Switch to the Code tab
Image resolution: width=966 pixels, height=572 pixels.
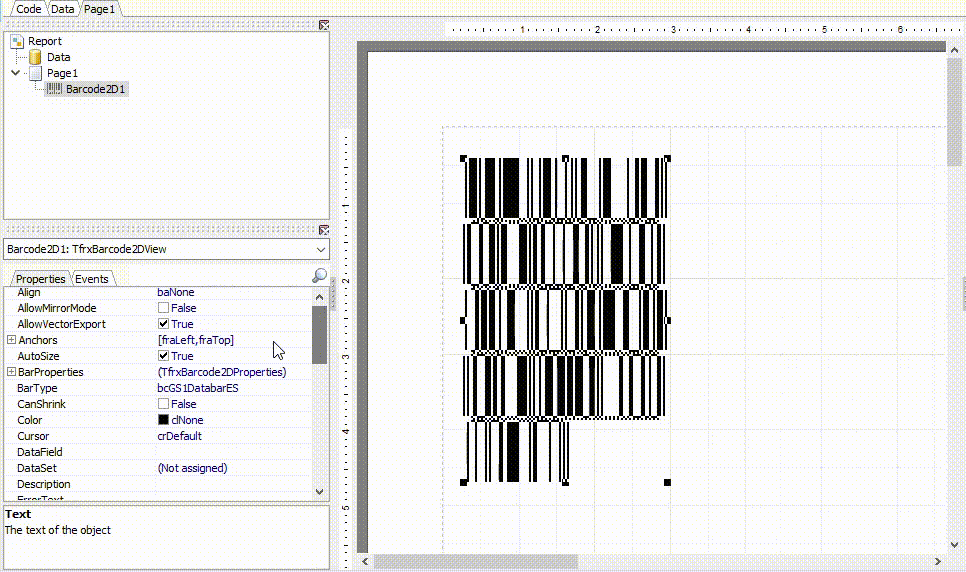pyautogui.click(x=28, y=9)
